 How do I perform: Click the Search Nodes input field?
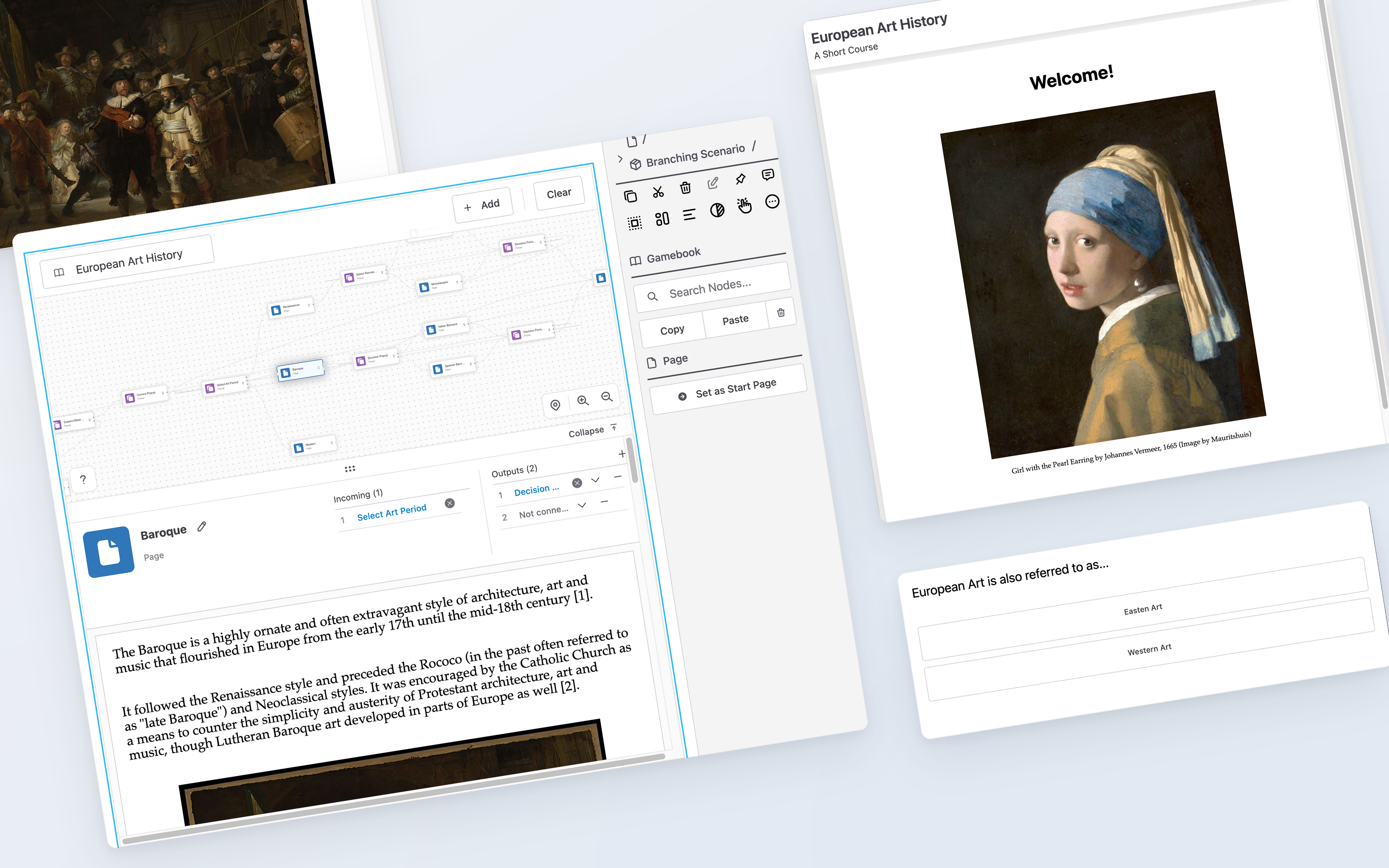(712, 287)
